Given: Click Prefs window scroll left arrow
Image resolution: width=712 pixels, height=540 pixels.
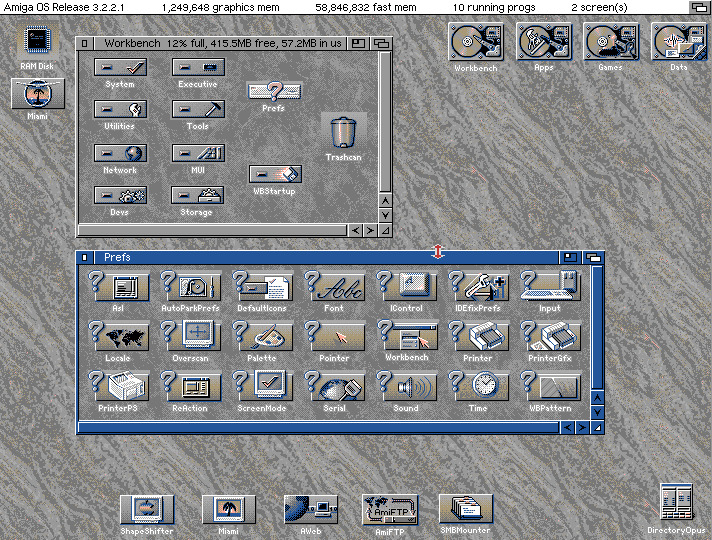Looking at the screenshot, I should click(568, 427).
